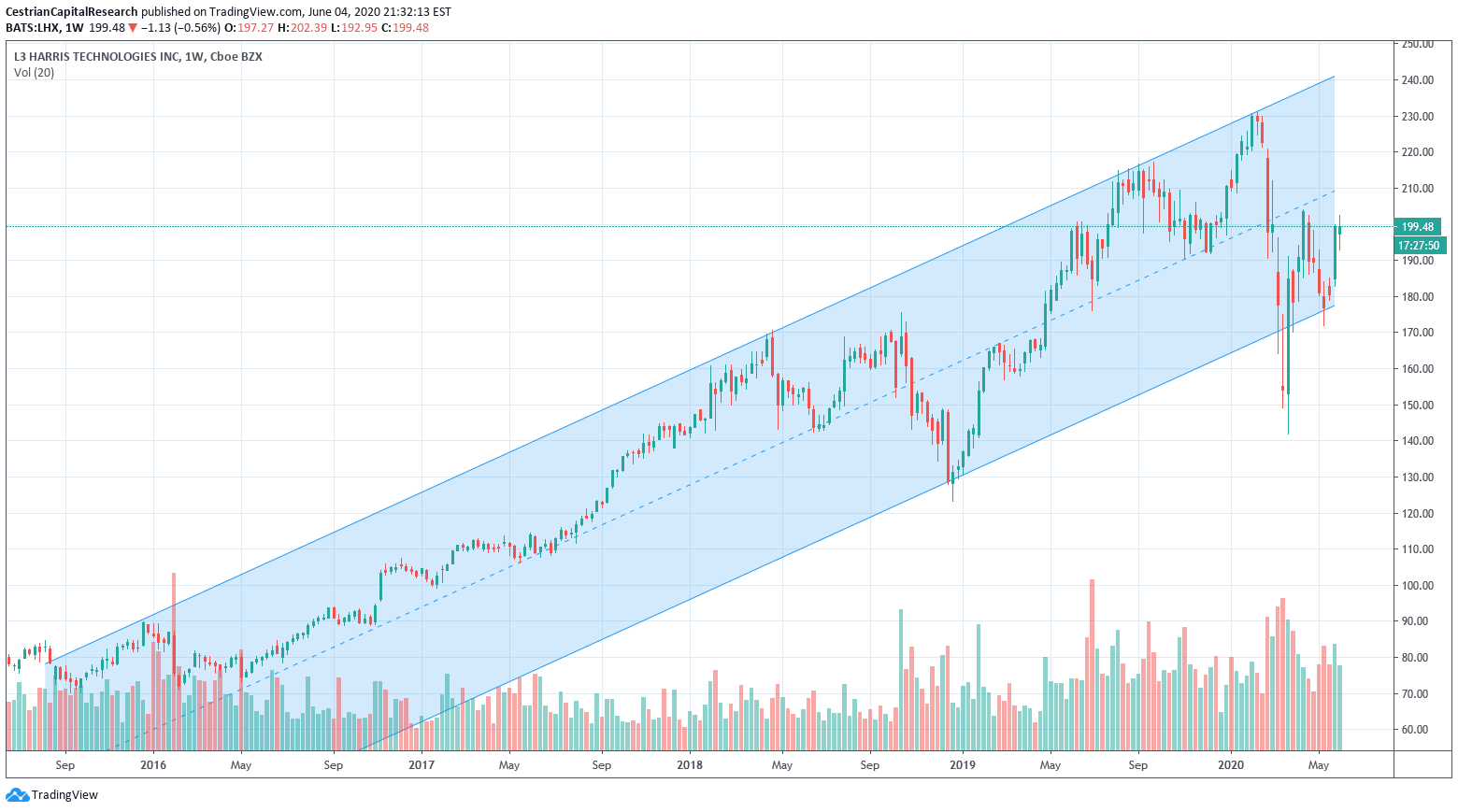Click the 250.00 price scale label
The image size is (1458, 812).
tap(1418, 44)
